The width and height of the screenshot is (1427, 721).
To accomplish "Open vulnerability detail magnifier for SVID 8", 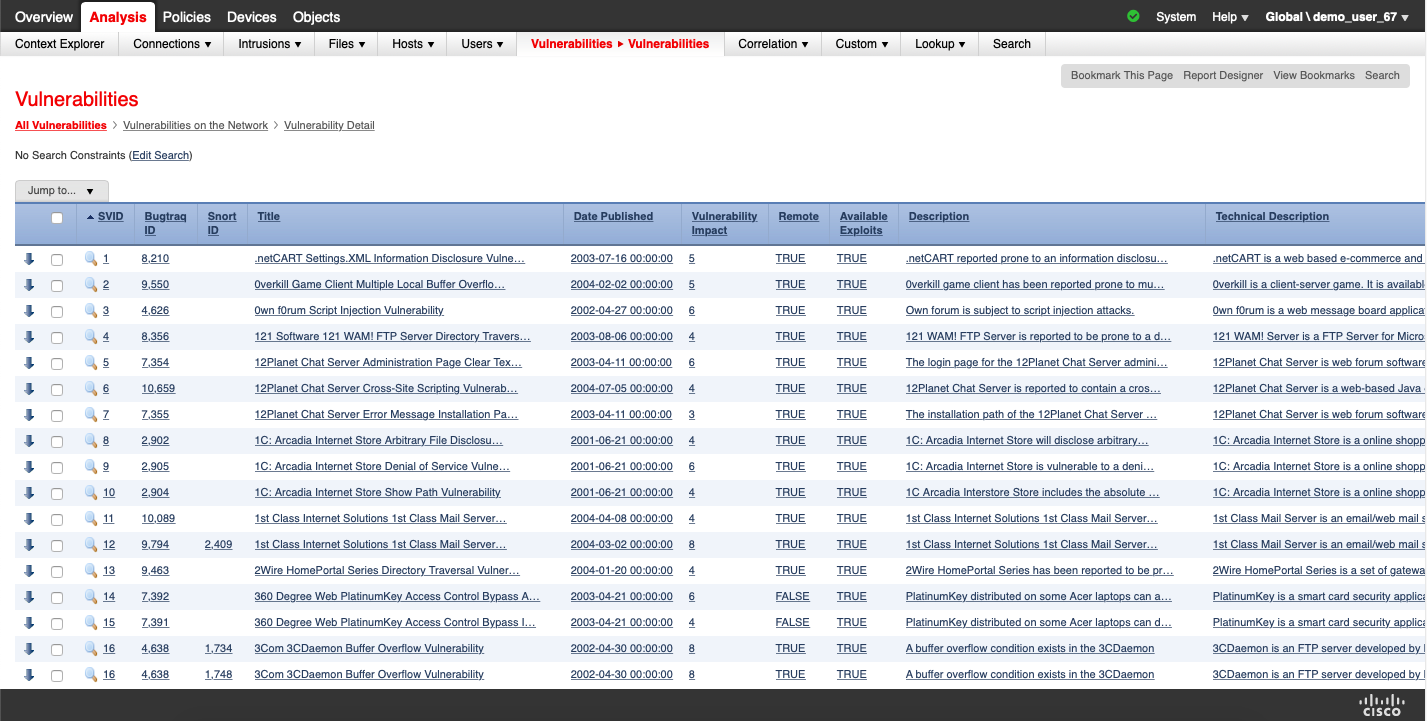I will 91,441.
